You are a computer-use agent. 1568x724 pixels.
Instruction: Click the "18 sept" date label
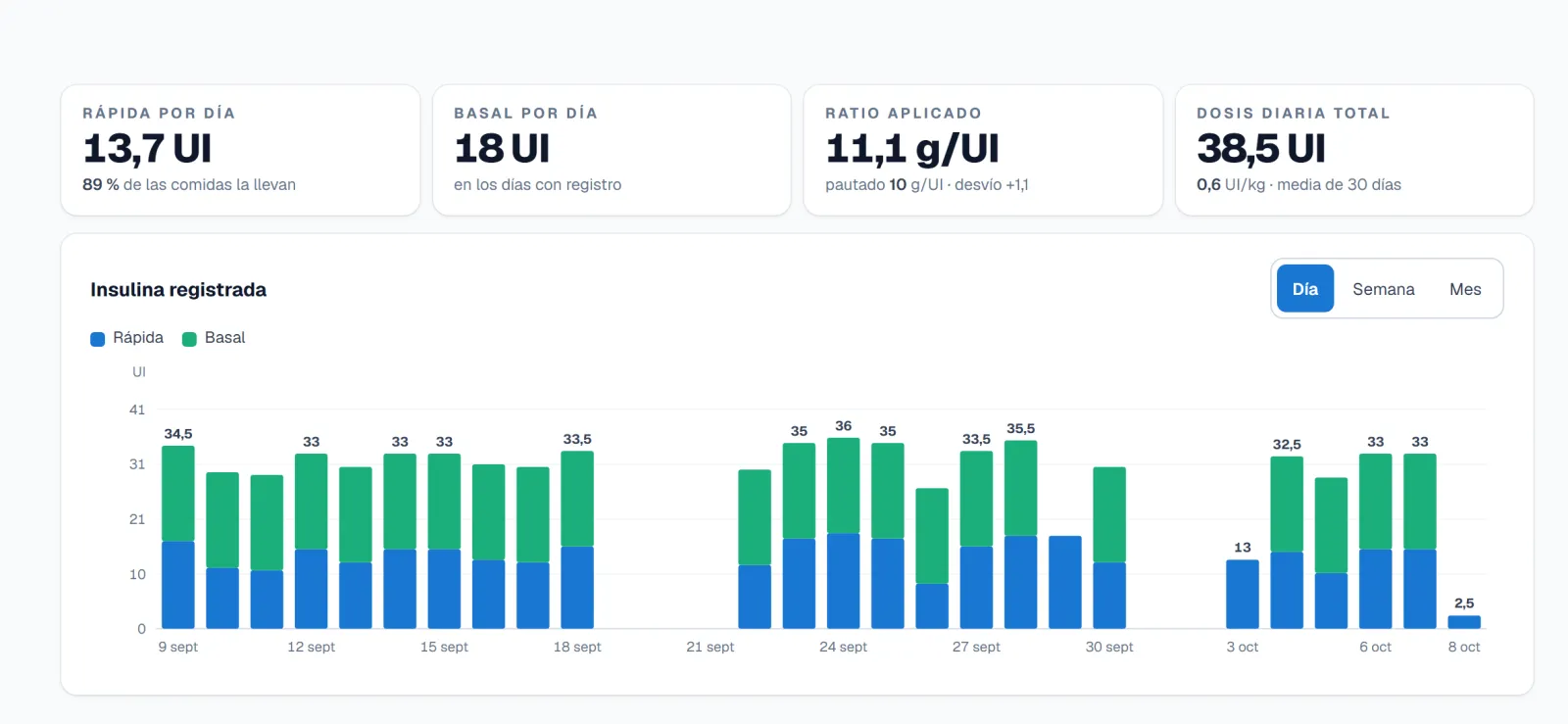pos(577,647)
